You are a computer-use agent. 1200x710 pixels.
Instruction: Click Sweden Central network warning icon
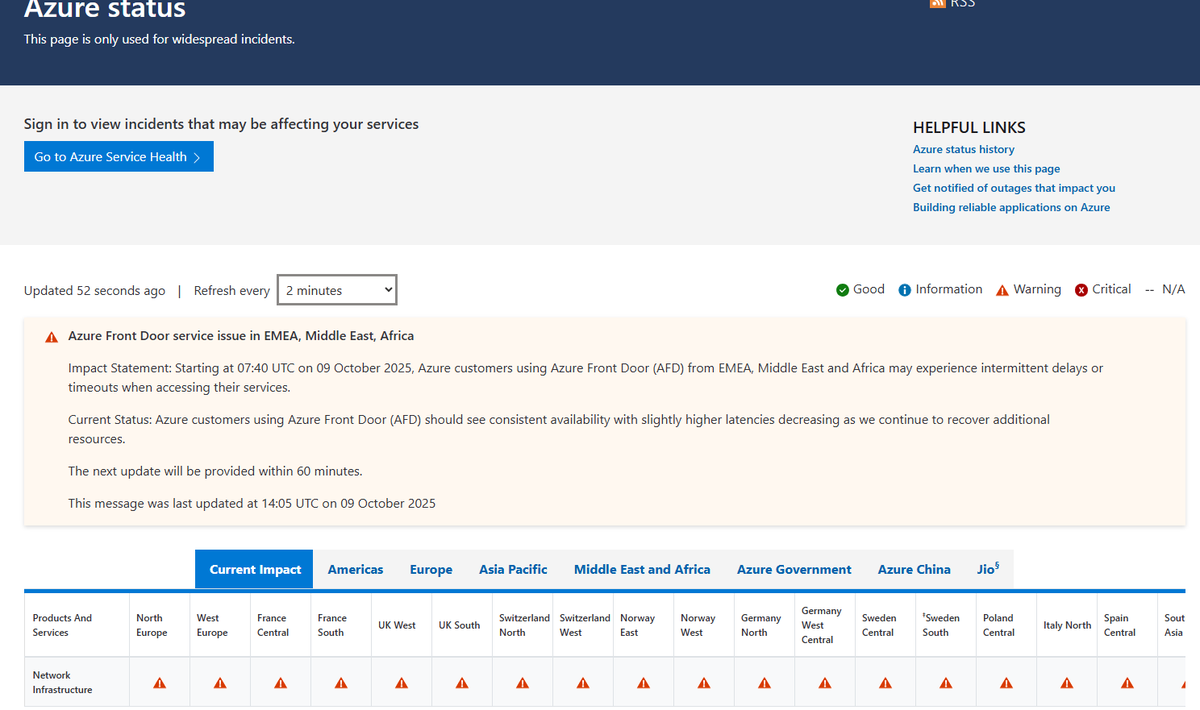point(885,683)
